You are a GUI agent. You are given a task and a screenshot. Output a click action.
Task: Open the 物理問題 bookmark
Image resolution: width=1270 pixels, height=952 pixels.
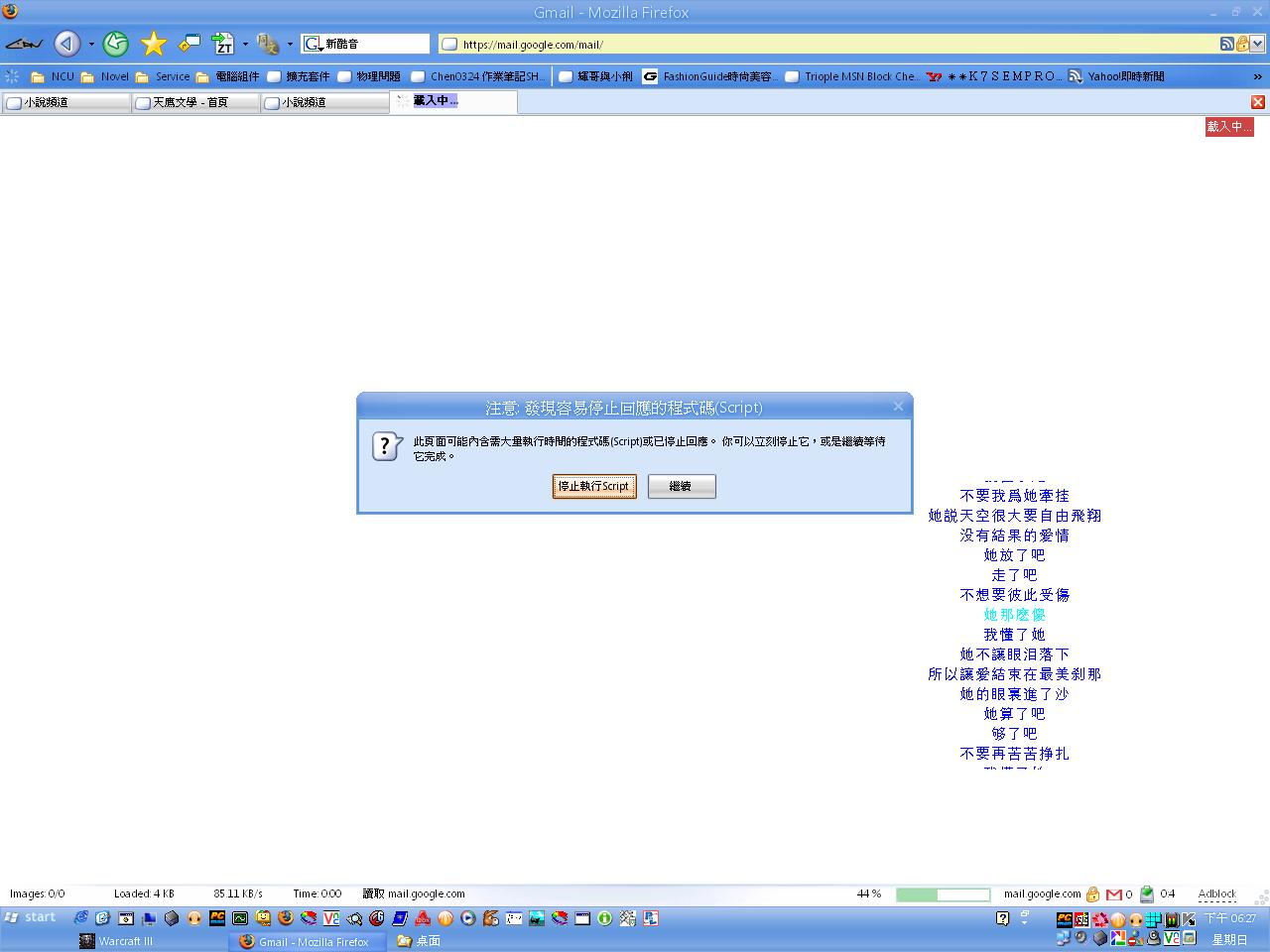pyautogui.click(x=369, y=76)
